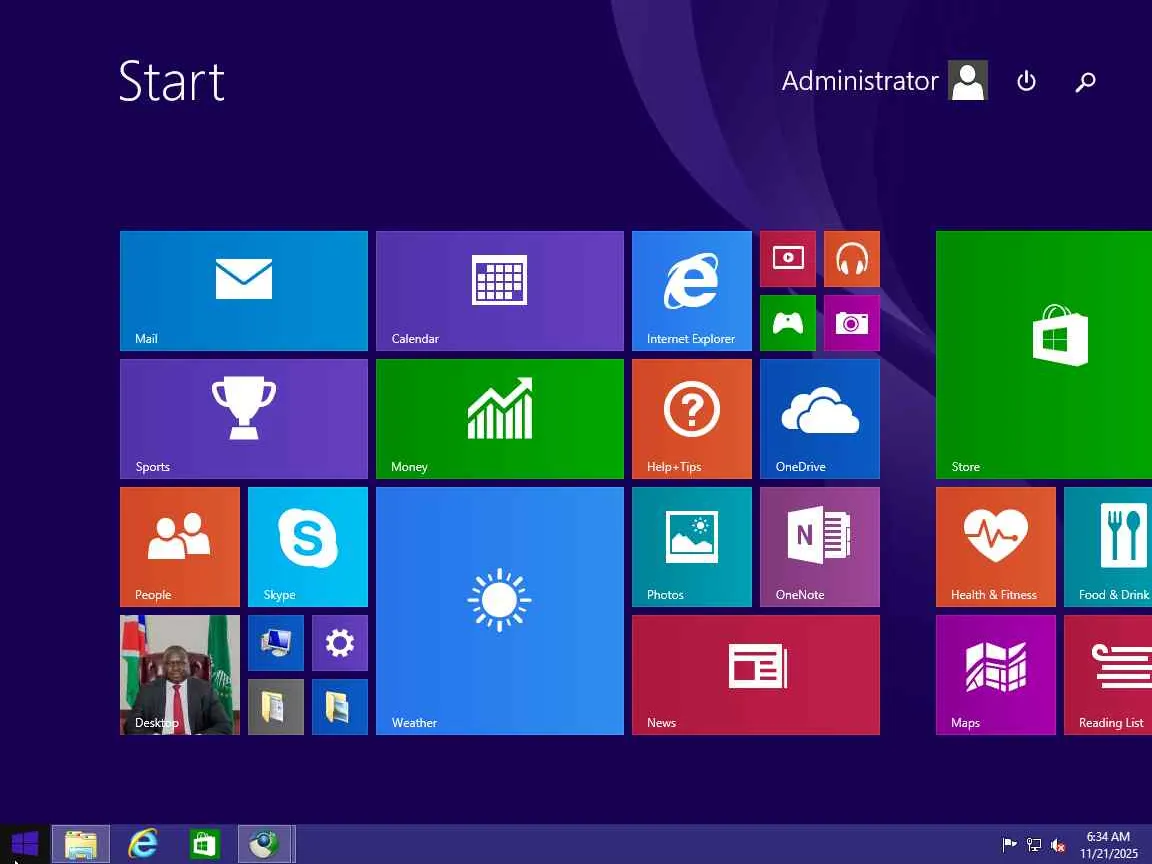The width and height of the screenshot is (1152, 864).
Task: Open the Money tile
Action: click(500, 419)
